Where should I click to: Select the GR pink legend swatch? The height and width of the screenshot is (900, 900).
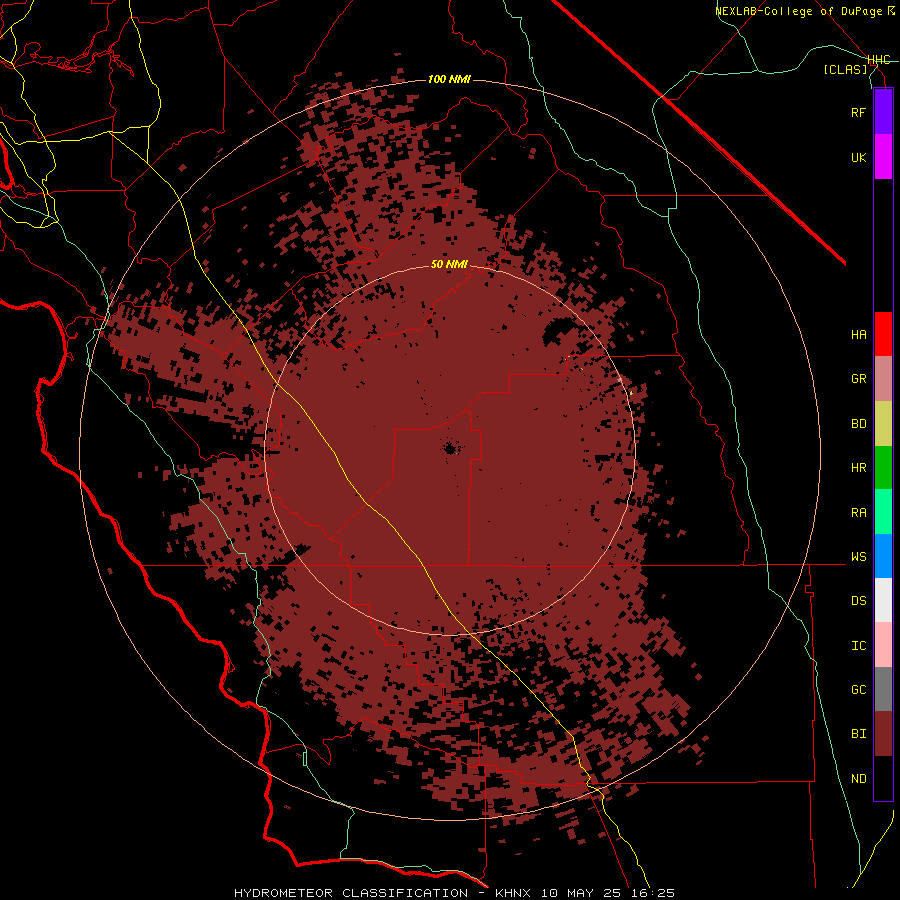(883, 379)
